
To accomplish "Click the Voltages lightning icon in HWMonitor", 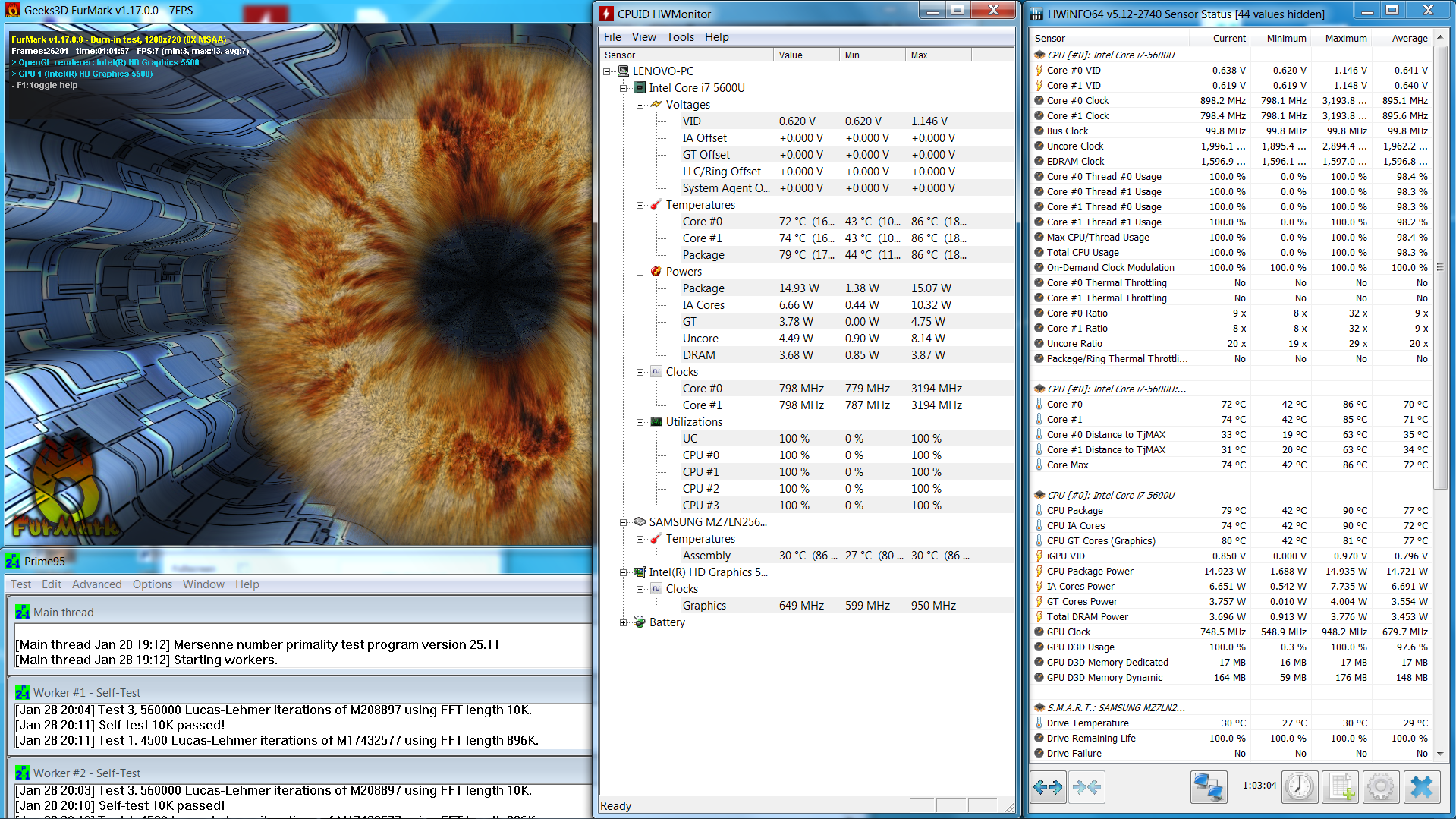I will (x=656, y=105).
